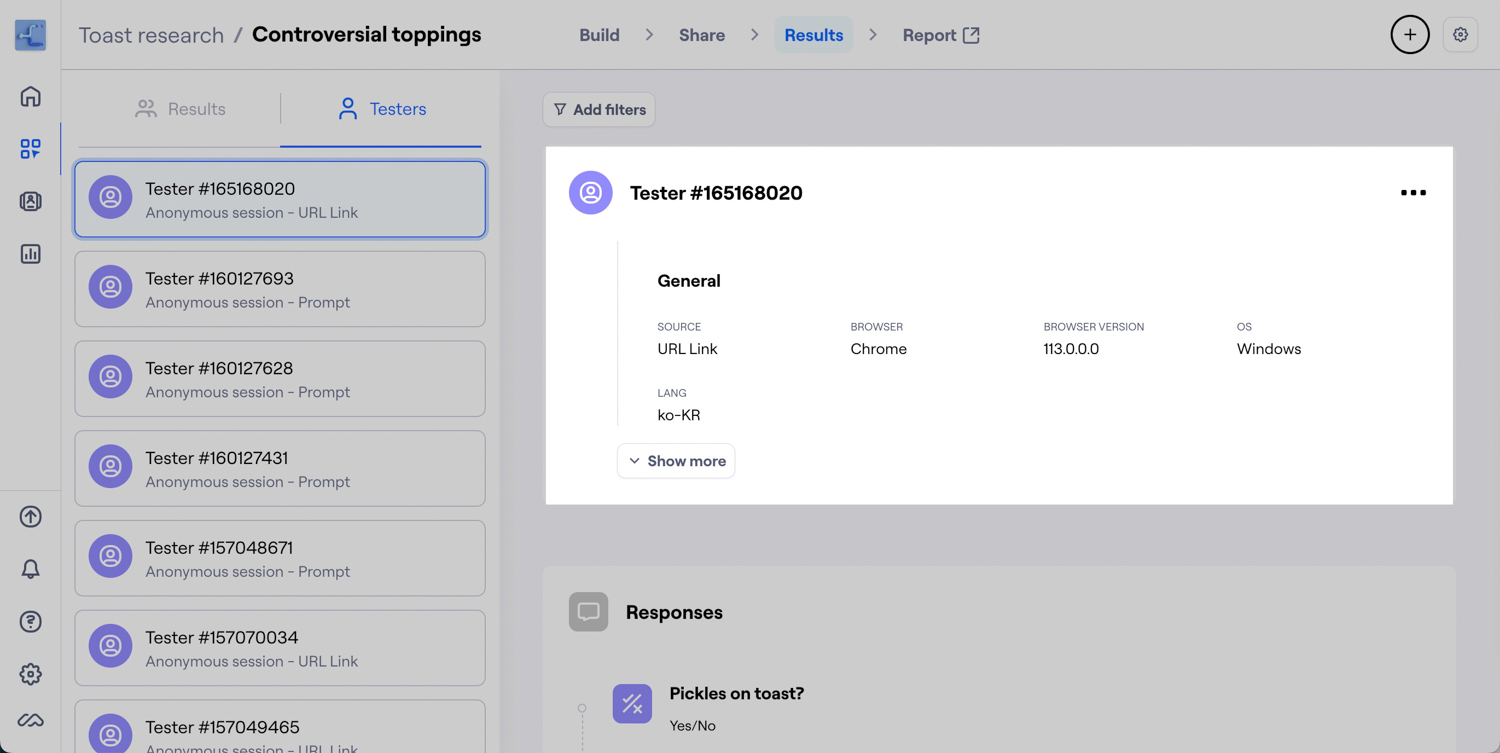Open the analytics chart icon in sidebar
Viewport: 1500px width, 753px height.
click(30, 254)
